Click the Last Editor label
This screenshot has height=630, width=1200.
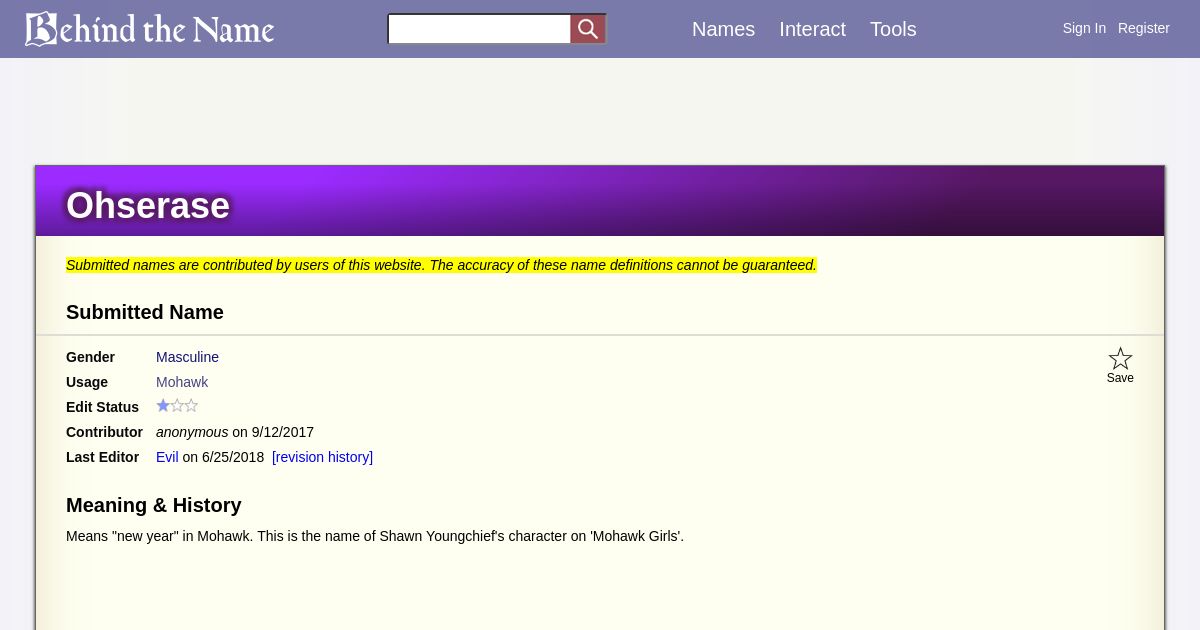[x=102, y=457]
